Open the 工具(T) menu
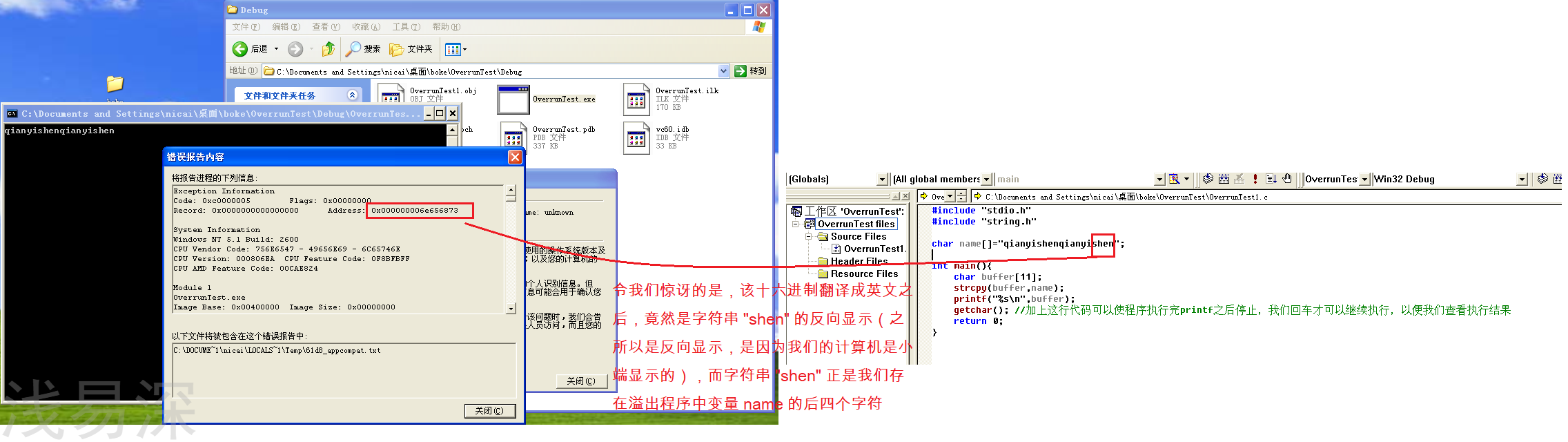This screenshot has width=1568, height=442. (x=406, y=27)
